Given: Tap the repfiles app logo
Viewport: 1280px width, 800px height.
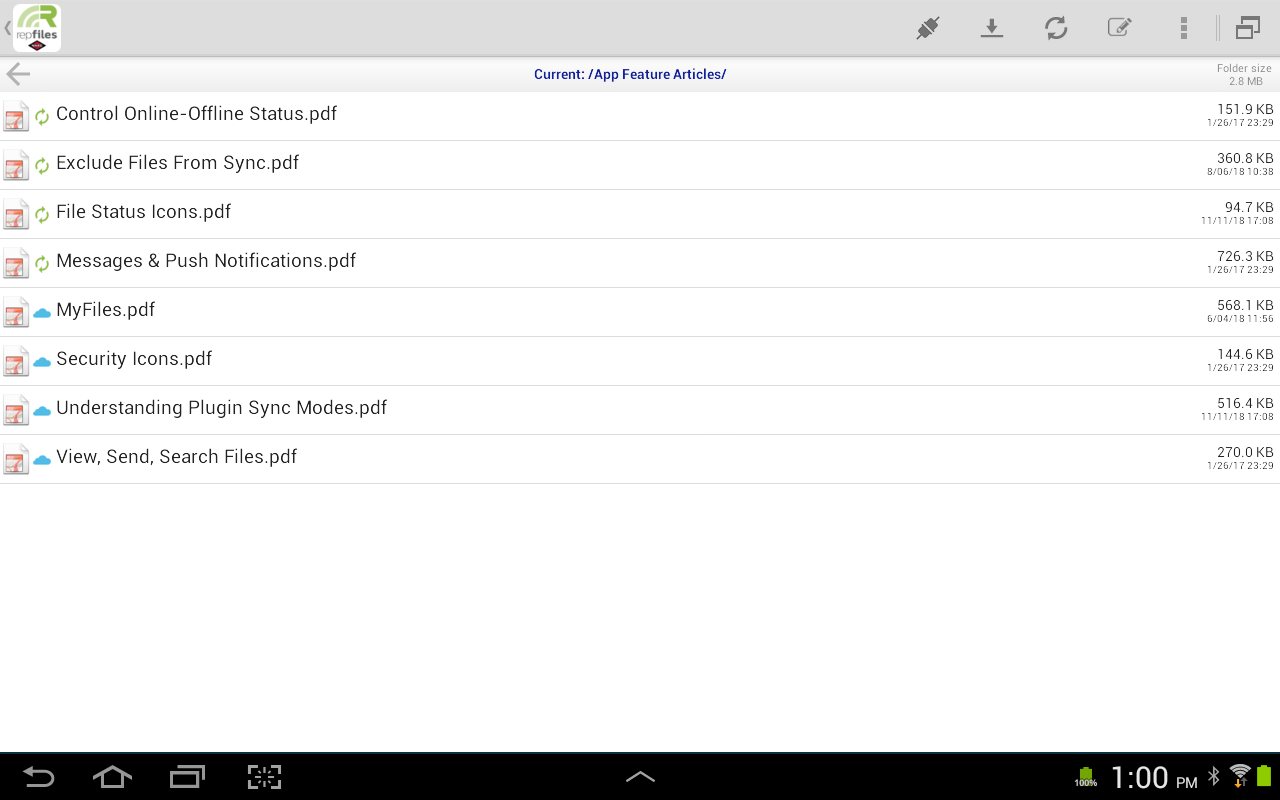Looking at the screenshot, I should coord(37,28).
